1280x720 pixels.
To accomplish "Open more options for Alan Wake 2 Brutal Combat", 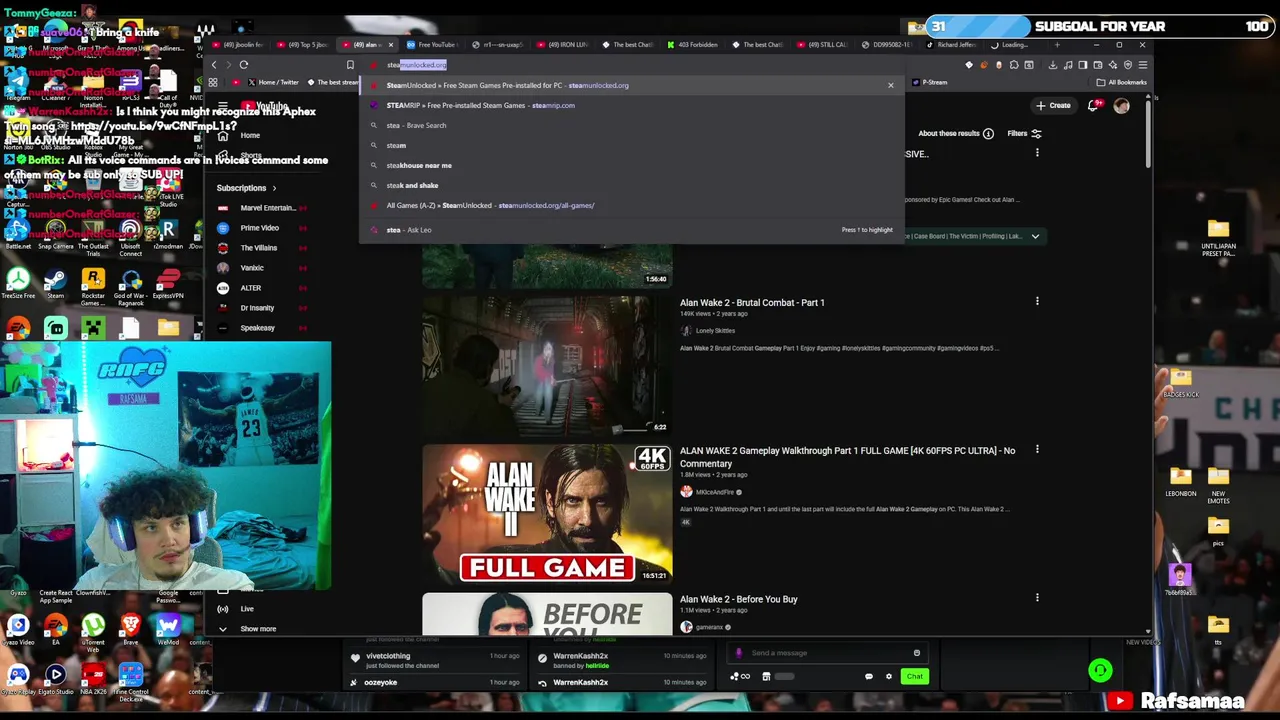I will [x=1037, y=301].
